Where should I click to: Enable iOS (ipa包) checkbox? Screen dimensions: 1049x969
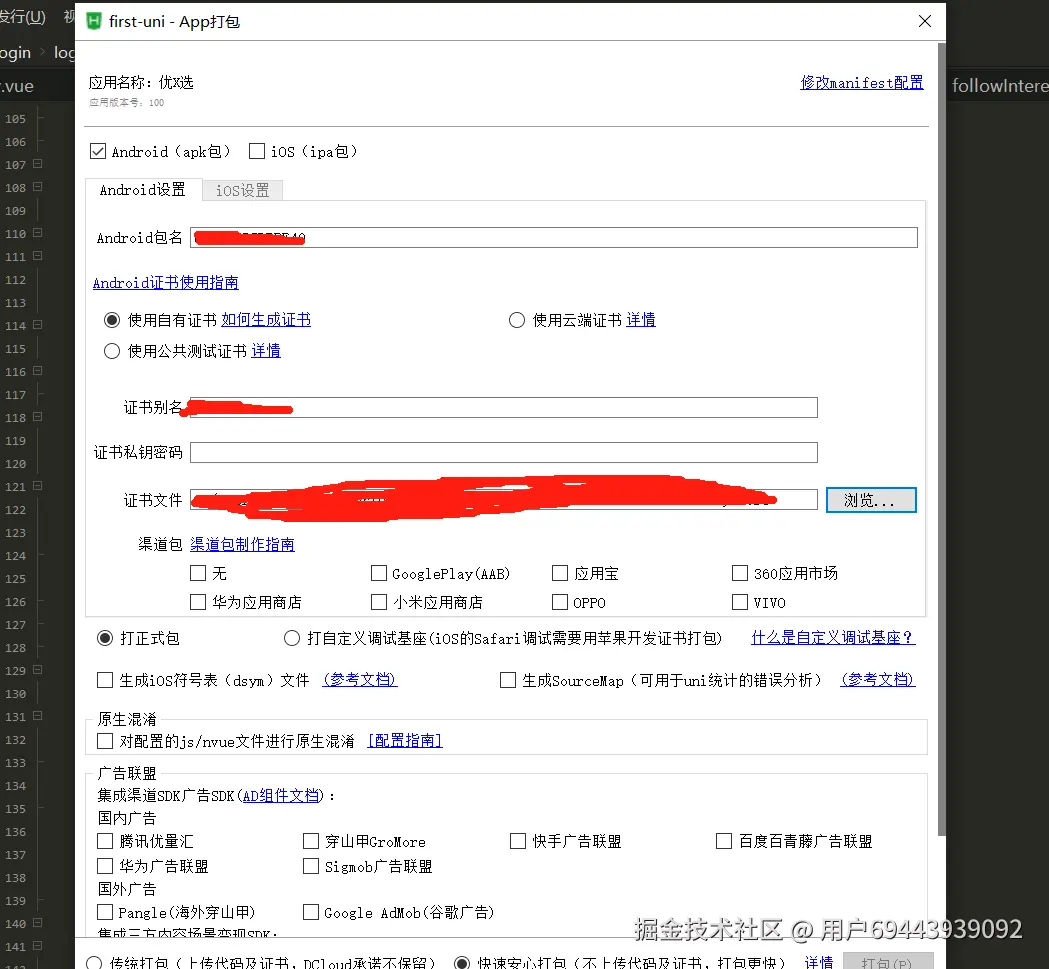(257, 151)
